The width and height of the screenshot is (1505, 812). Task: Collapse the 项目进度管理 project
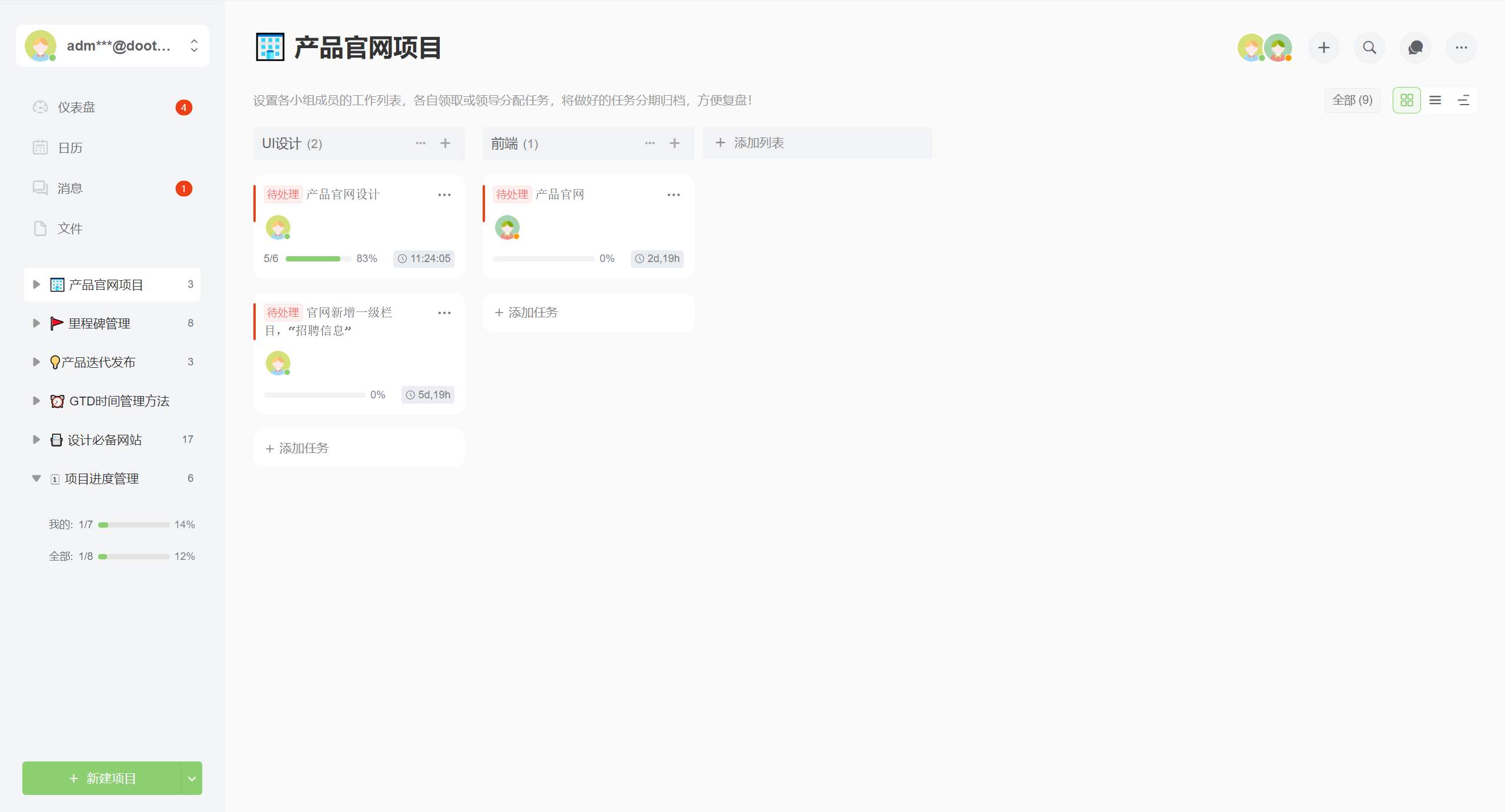[36, 478]
